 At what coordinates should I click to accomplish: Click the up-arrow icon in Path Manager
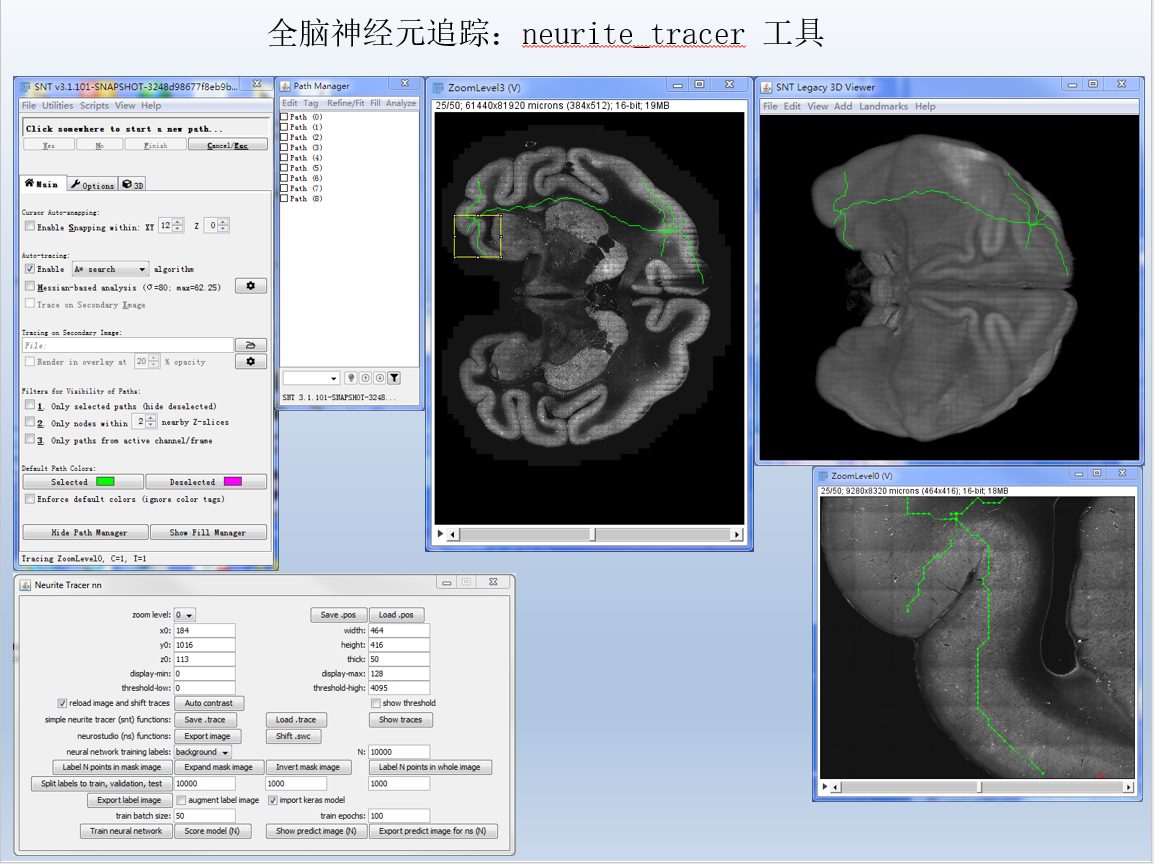pyautogui.click(x=365, y=378)
